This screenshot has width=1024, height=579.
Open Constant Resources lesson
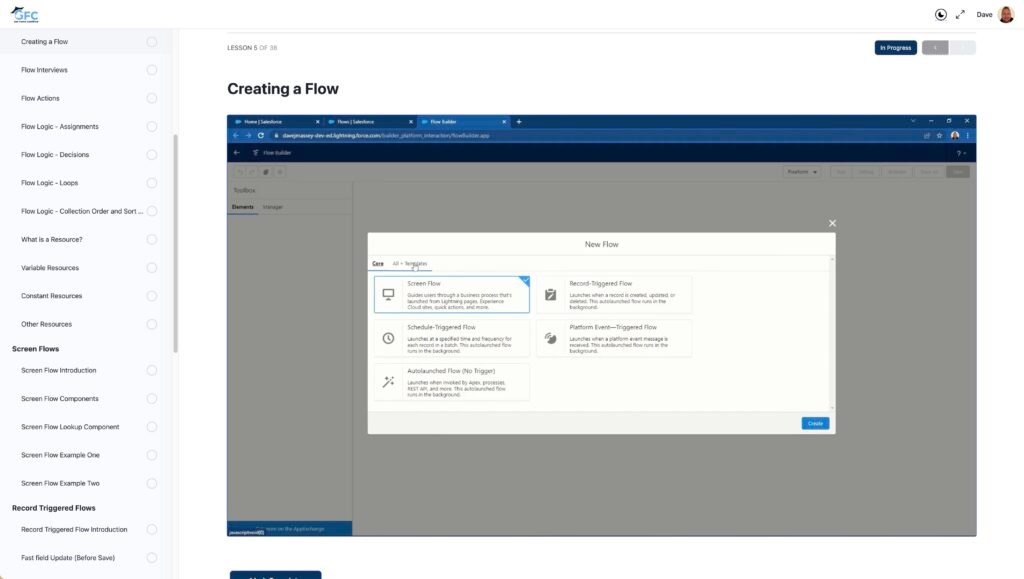pos(52,296)
